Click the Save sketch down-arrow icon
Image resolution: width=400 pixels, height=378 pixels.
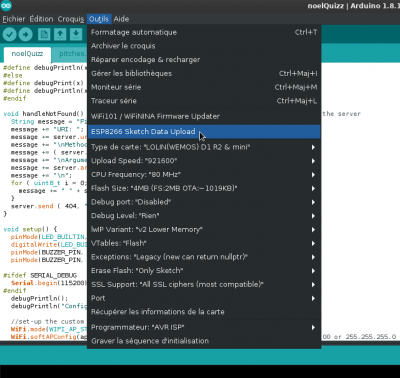click(x=76, y=34)
